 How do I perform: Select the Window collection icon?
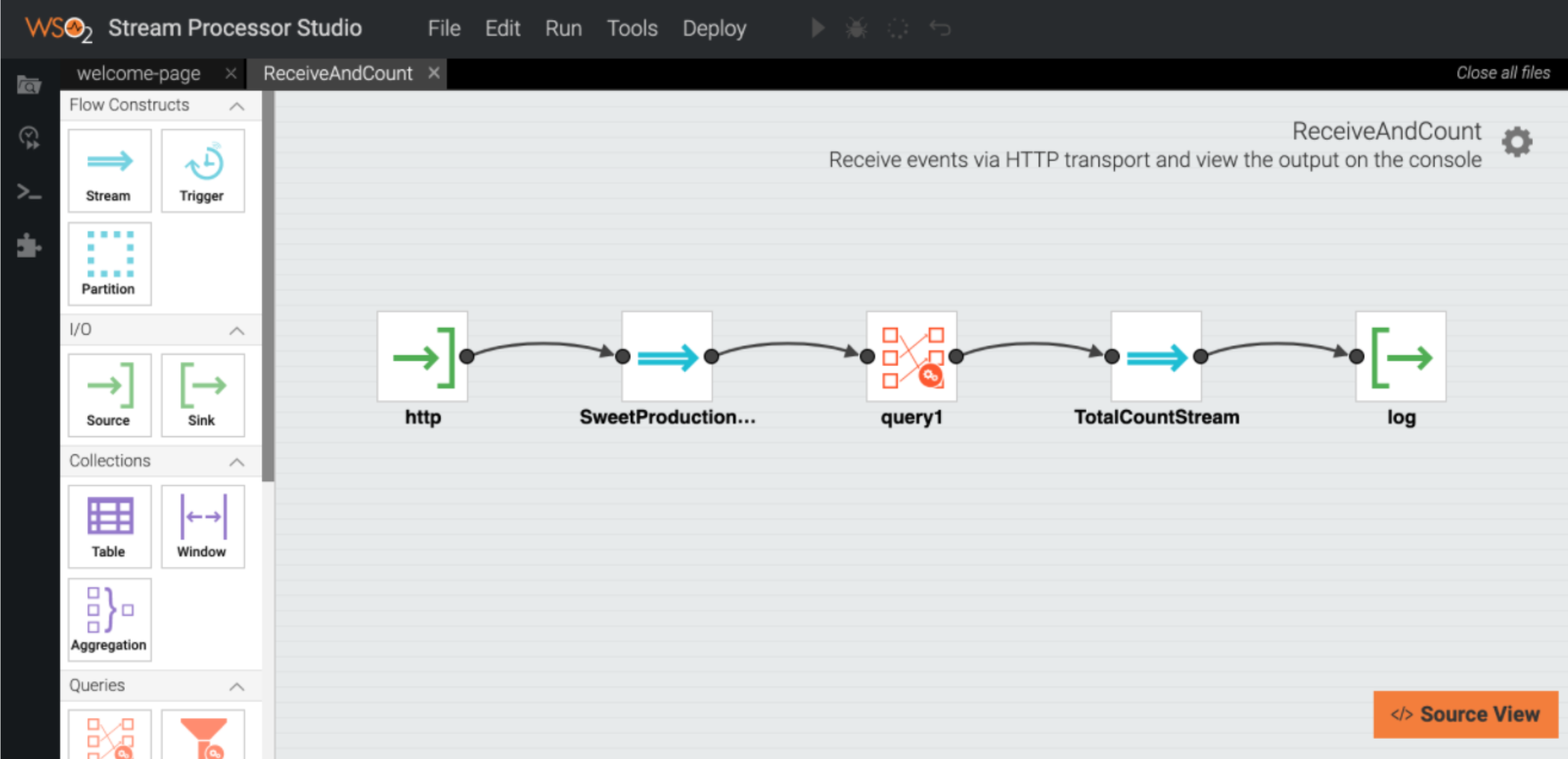pyautogui.click(x=203, y=526)
